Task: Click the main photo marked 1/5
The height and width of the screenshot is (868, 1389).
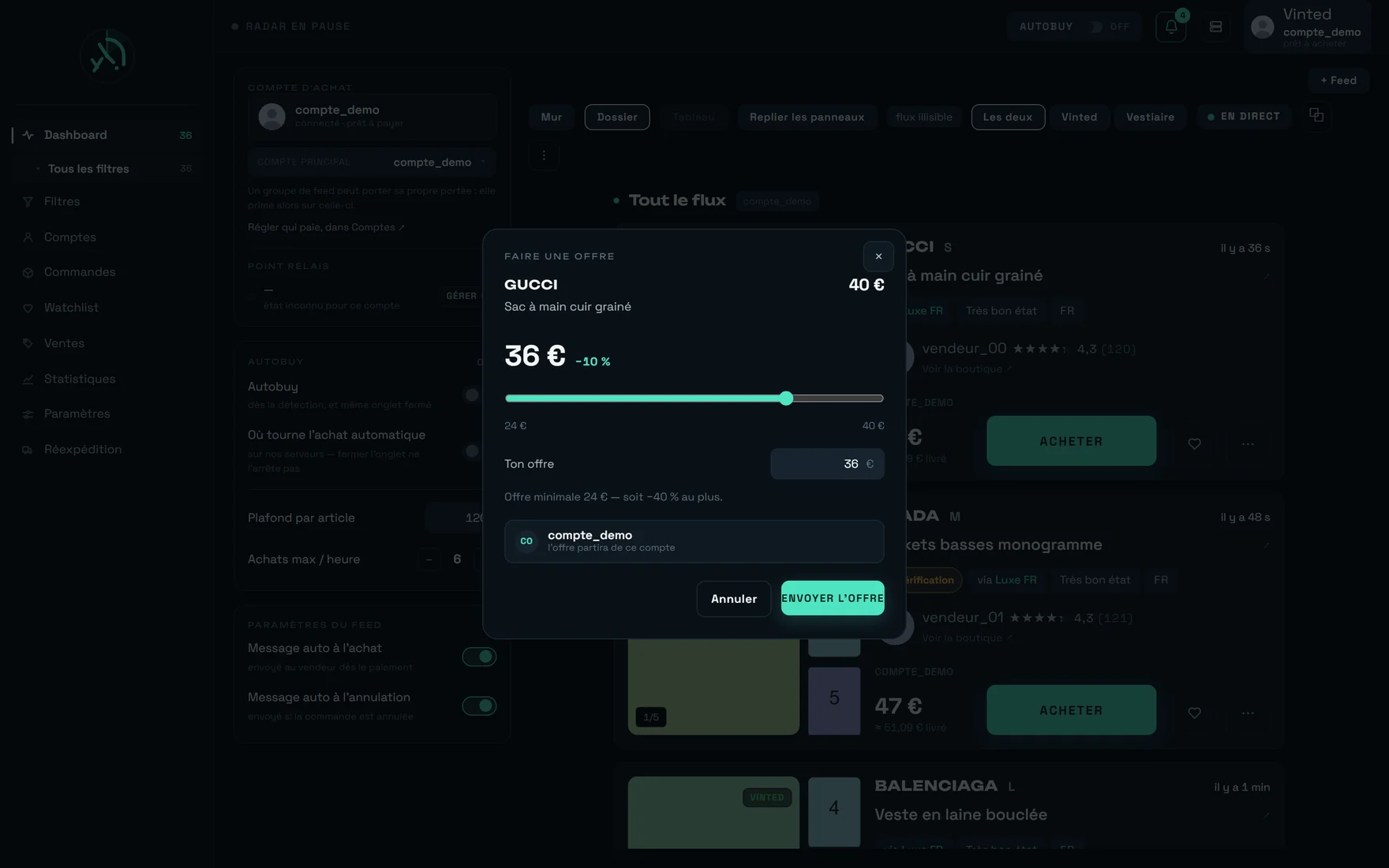Action: (713, 687)
